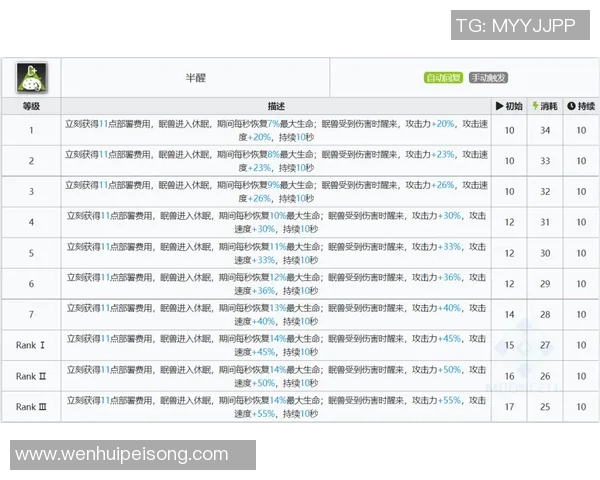Click level 7 description with 攻击力+40%
The image size is (600, 480).
click(x=276, y=314)
